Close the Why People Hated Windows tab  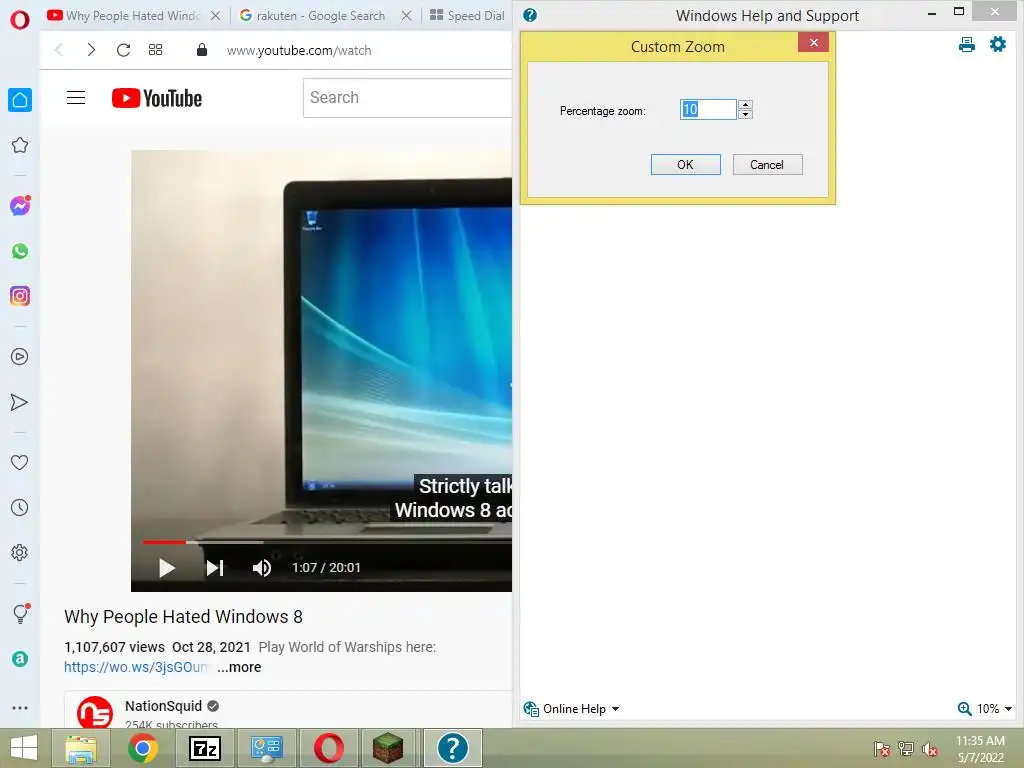pos(216,16)
